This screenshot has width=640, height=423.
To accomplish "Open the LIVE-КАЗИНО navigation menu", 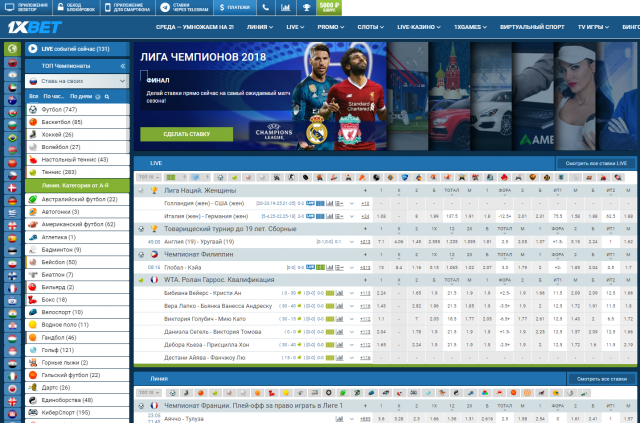I will tap(419, 27).
